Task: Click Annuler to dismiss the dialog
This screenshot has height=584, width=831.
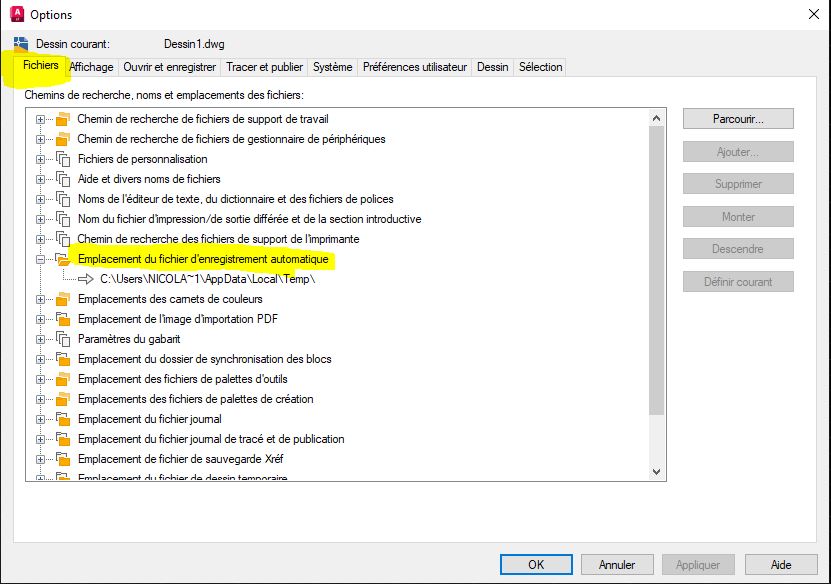Action: click(617, 564)
